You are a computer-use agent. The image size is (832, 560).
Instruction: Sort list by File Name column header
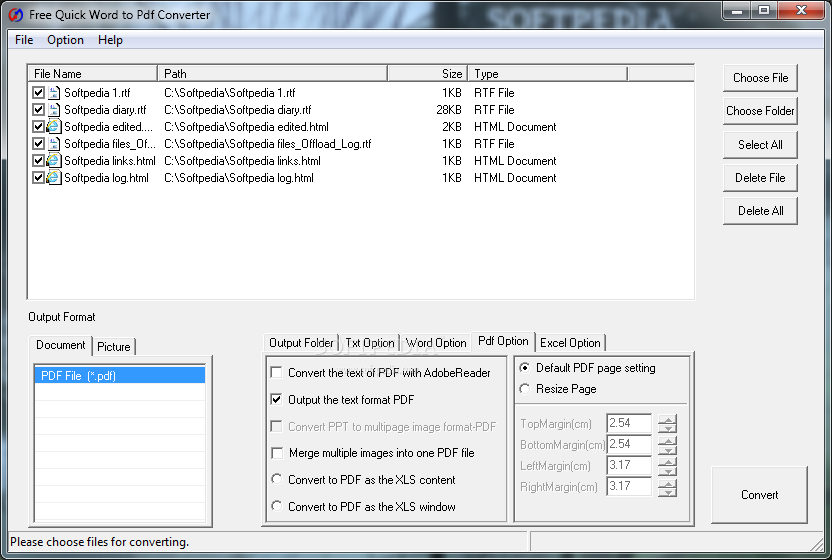(x=92, y=74)
